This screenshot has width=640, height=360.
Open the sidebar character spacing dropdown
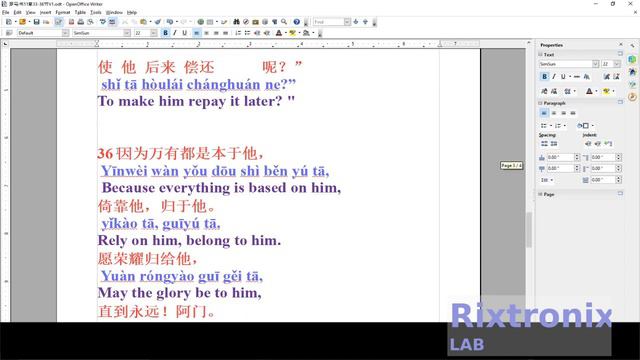click(x=569, y=91)
